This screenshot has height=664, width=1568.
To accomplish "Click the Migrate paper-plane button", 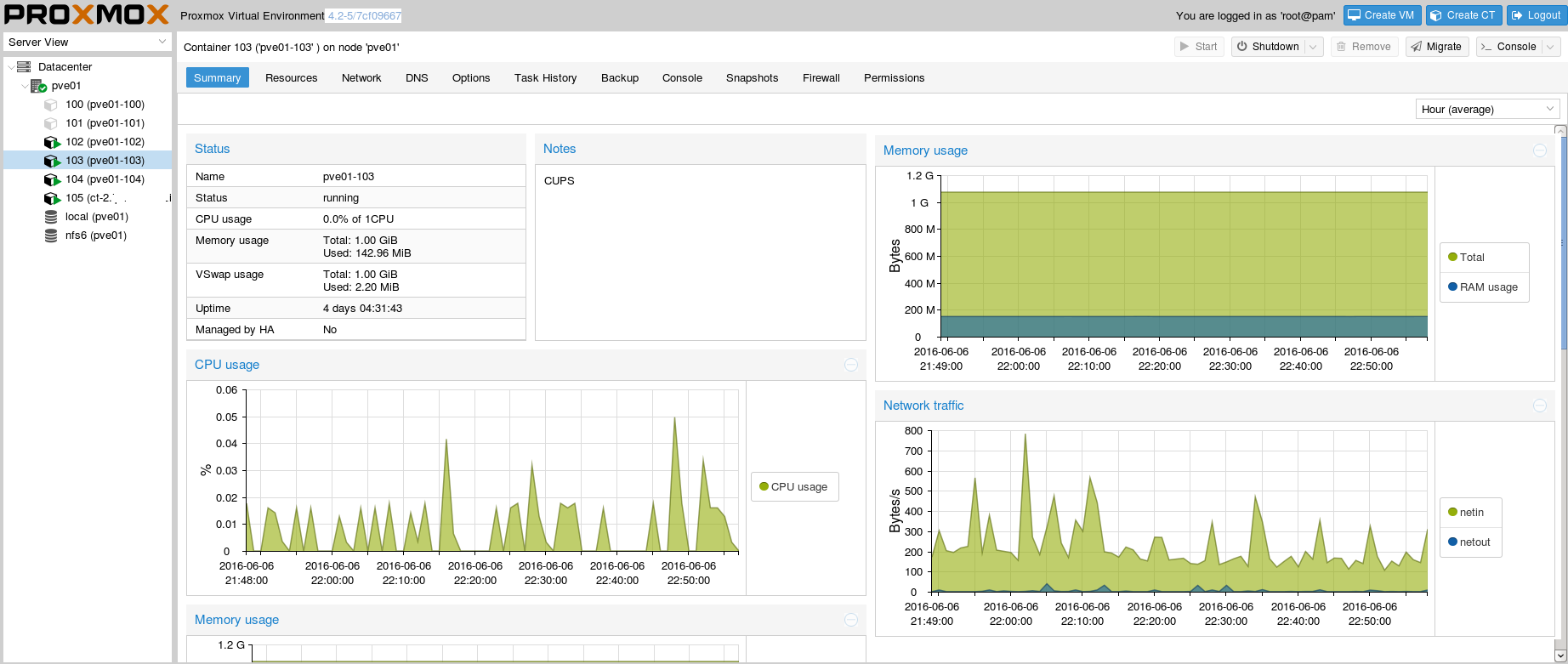I will coord(1437,47).
